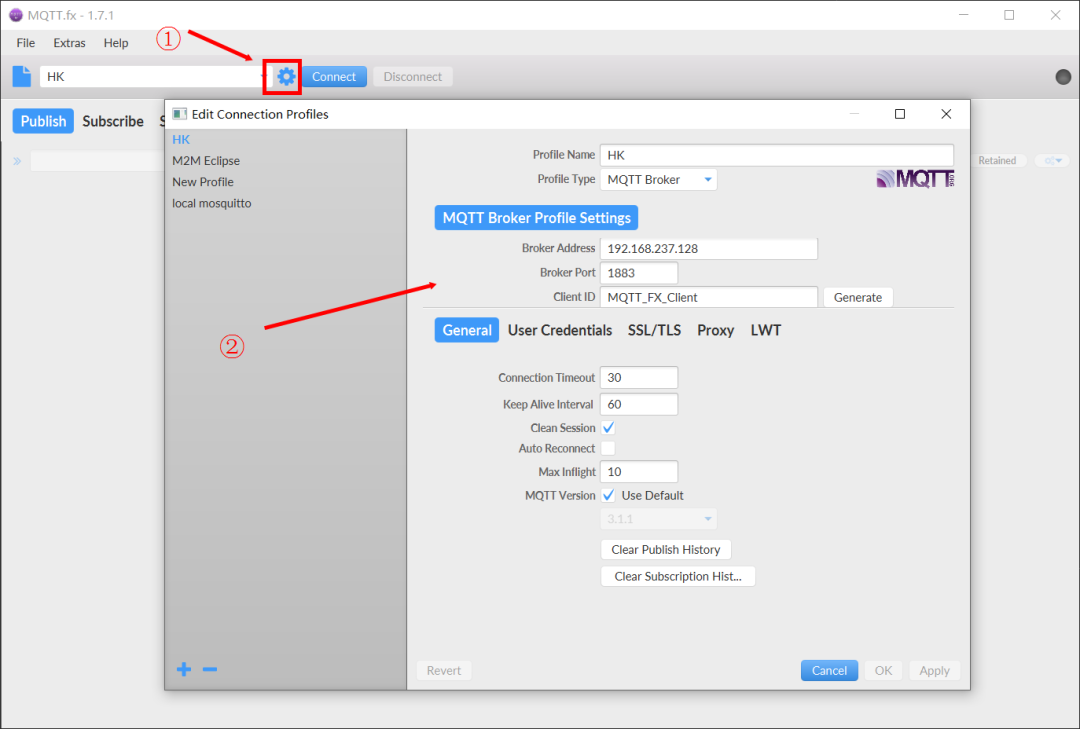Click the minus icon to remove profile
The width and height of the screenshot is (1080, 729).
210,669
